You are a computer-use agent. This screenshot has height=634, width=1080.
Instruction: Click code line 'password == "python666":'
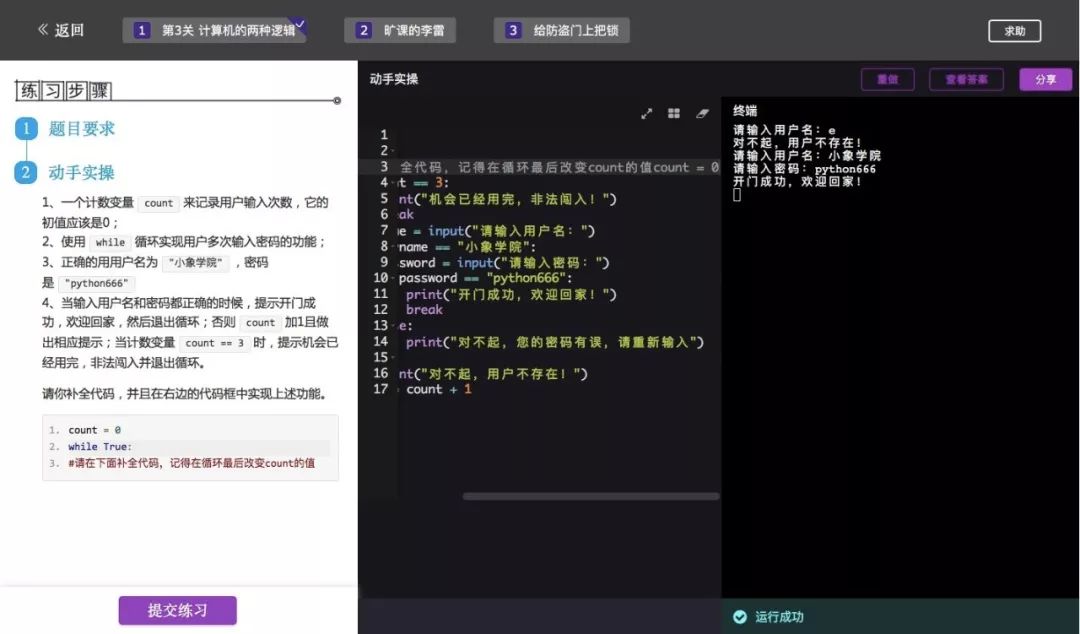[x=485, y=278]
